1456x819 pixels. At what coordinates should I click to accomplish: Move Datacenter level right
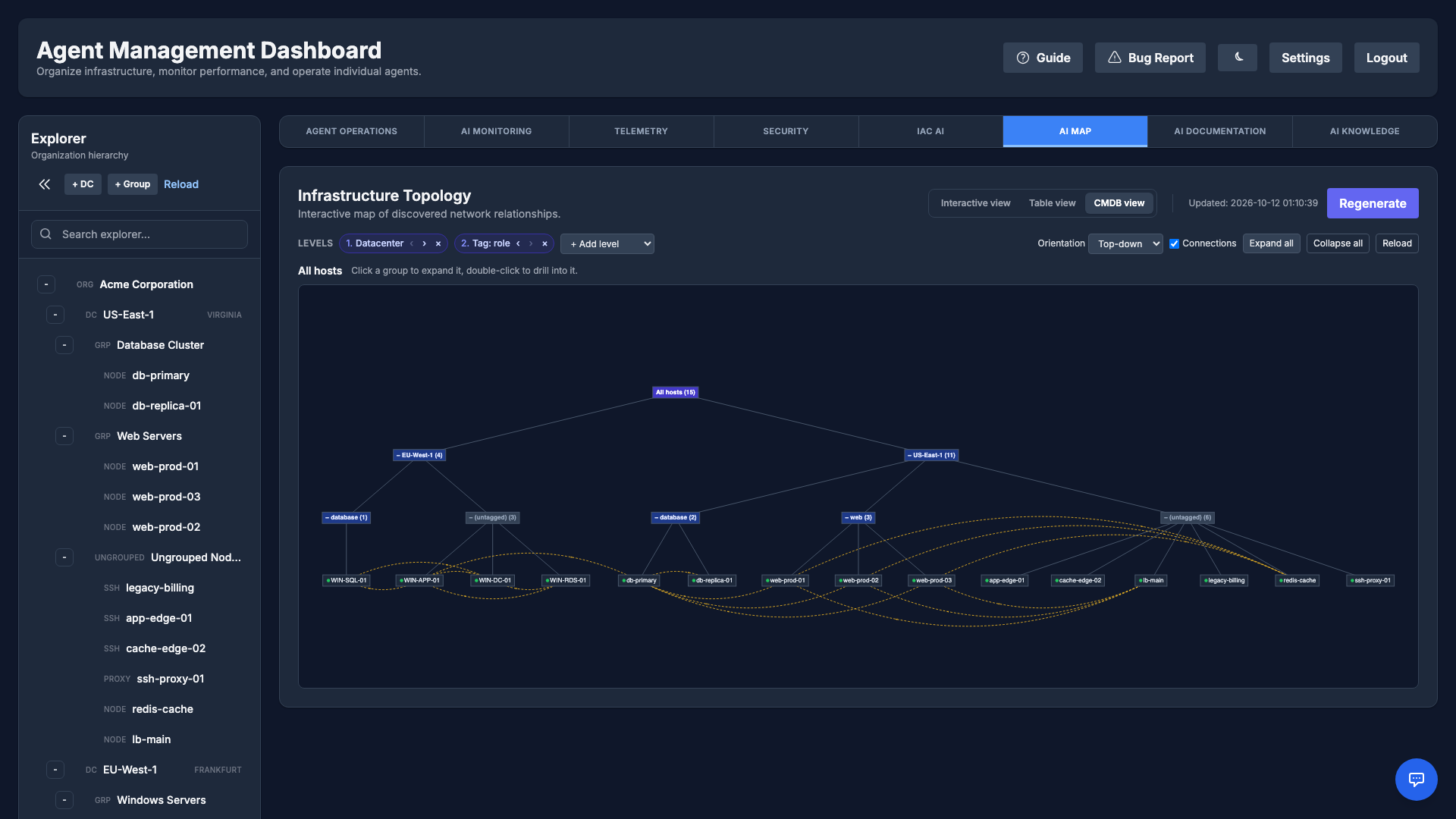[x=424, y=243]
